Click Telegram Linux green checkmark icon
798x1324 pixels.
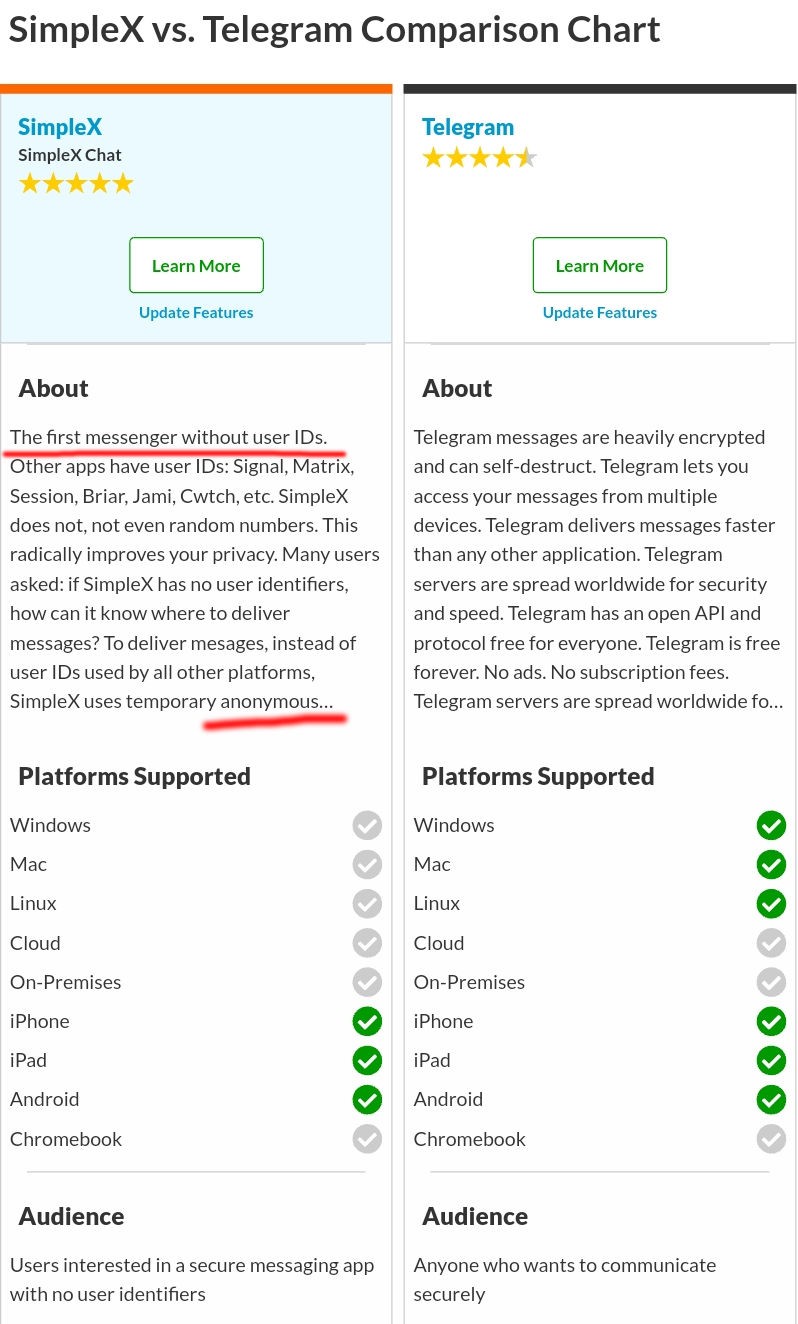[x=771, y=903]
